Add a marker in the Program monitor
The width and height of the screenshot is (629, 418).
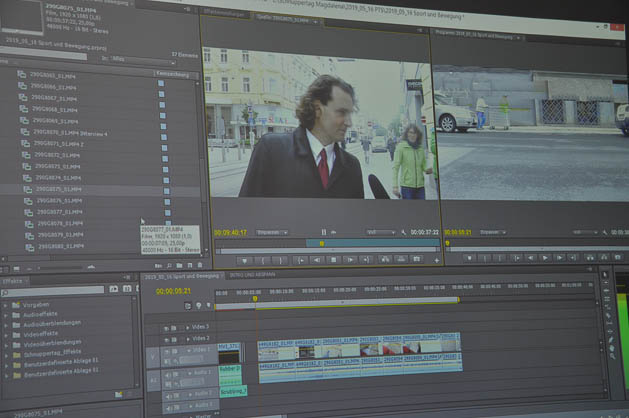[469, 258]
